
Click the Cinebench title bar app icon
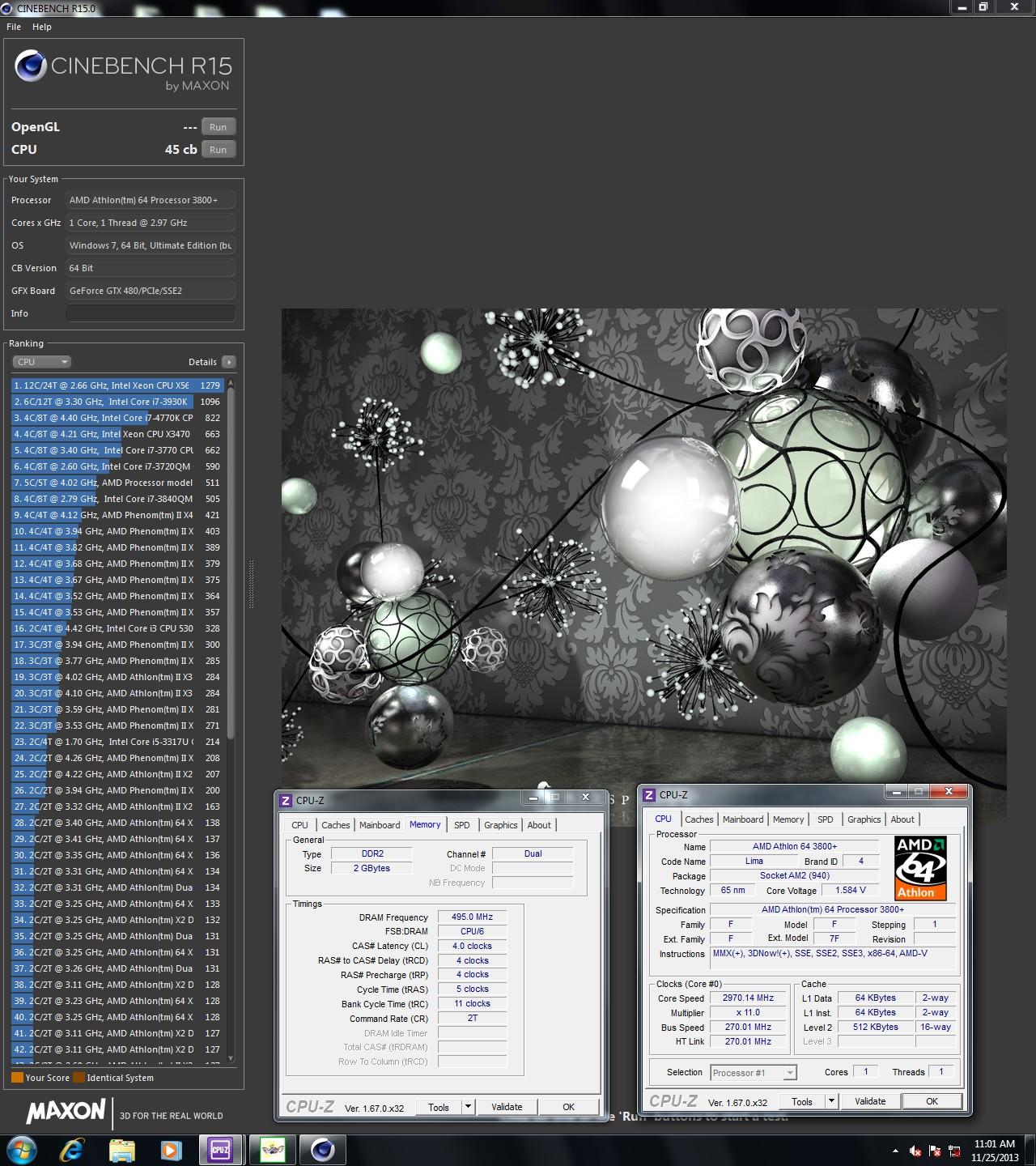pyautogui.click(x=8, y=8)
